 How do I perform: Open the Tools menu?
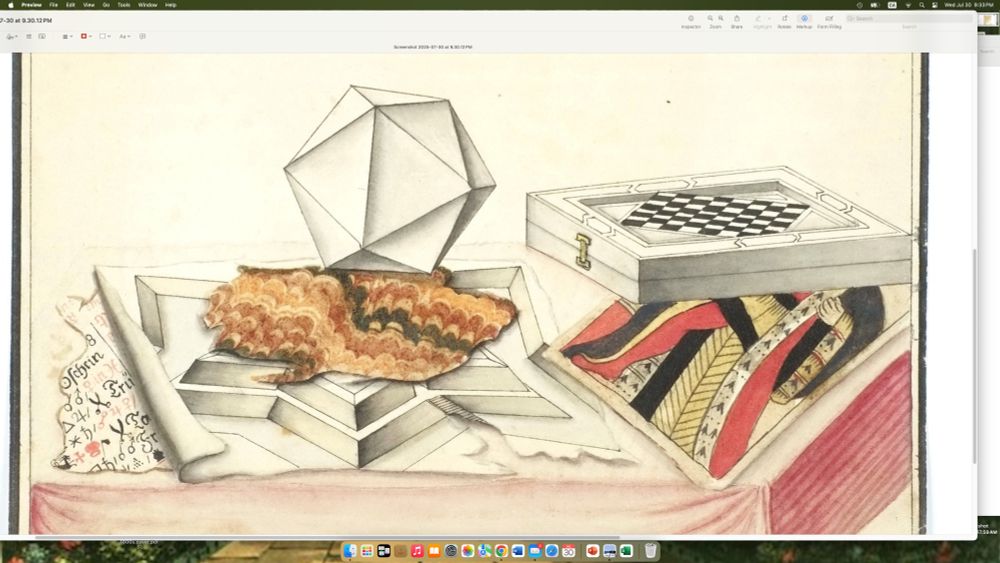[124, 4]
